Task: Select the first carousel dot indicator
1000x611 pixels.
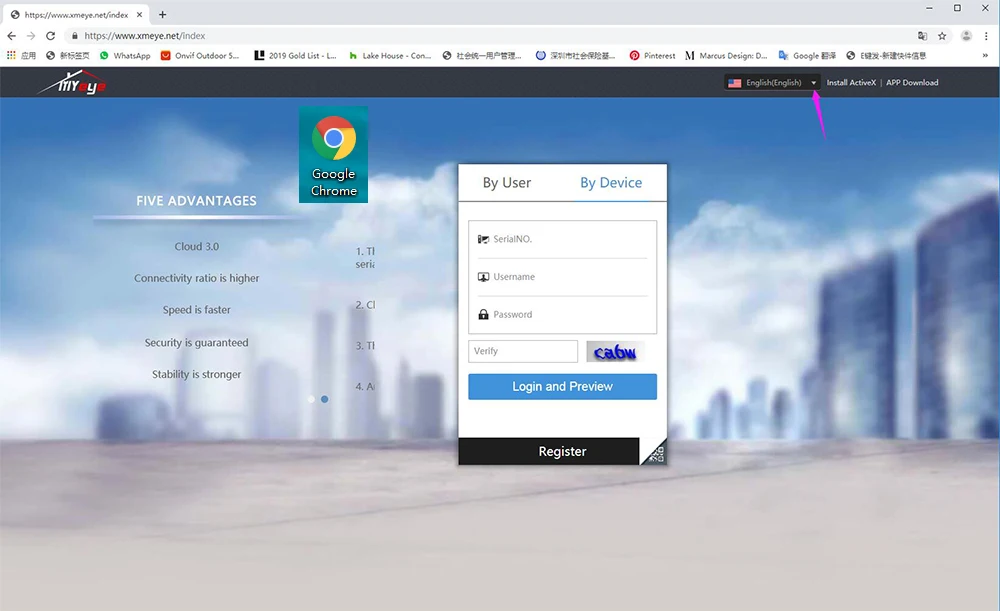Action: coord(311,399)
